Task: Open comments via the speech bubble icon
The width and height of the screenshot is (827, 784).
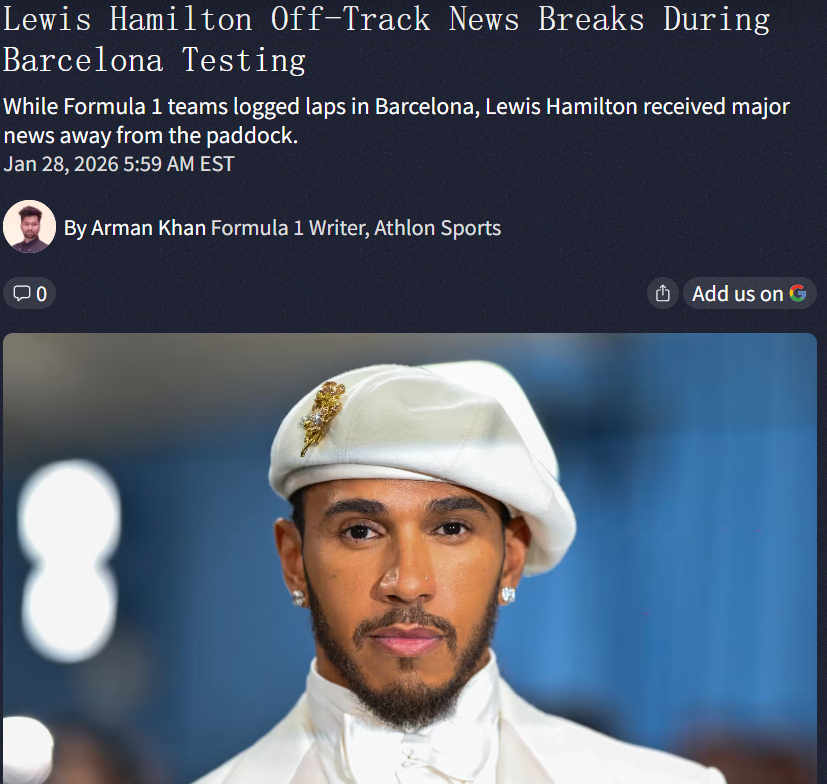Action: [x=22, y=293]
